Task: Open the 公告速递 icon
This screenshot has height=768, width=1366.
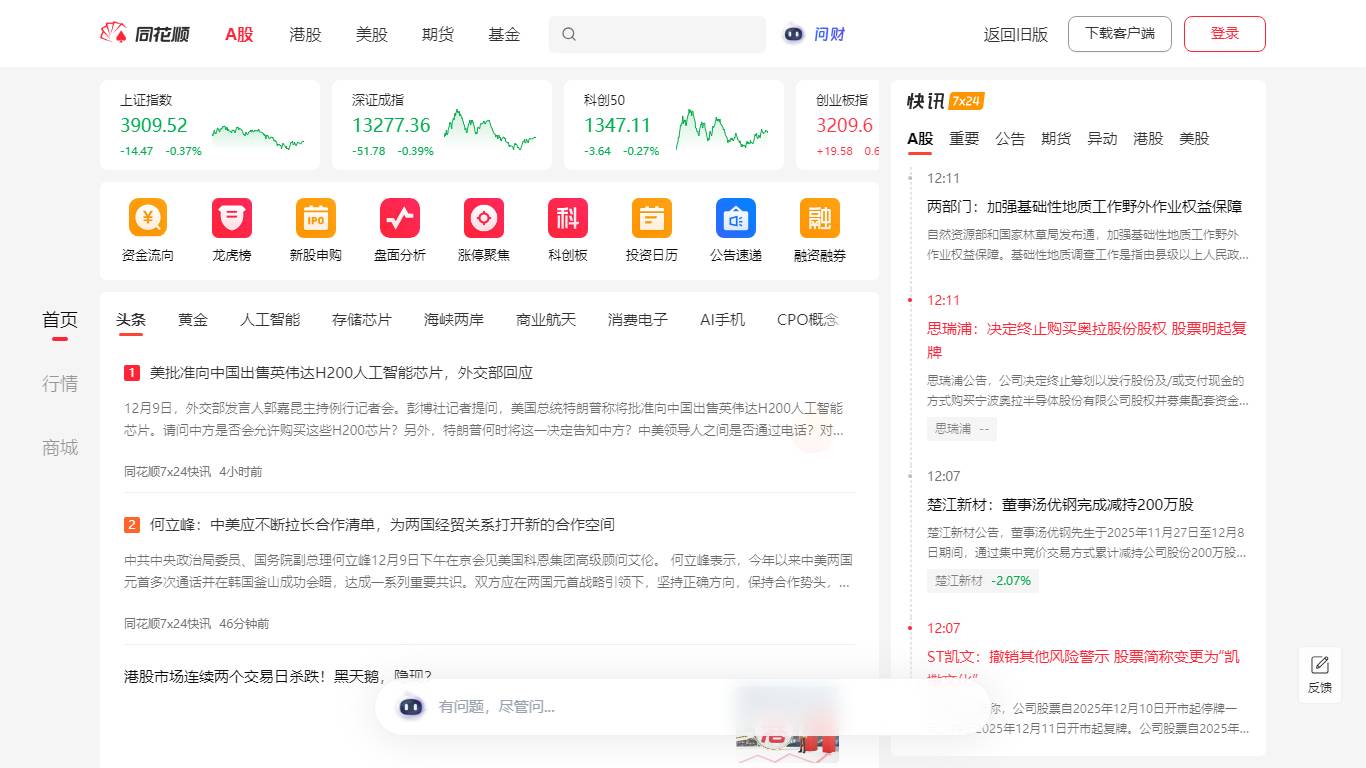Action: click(736, 218)
